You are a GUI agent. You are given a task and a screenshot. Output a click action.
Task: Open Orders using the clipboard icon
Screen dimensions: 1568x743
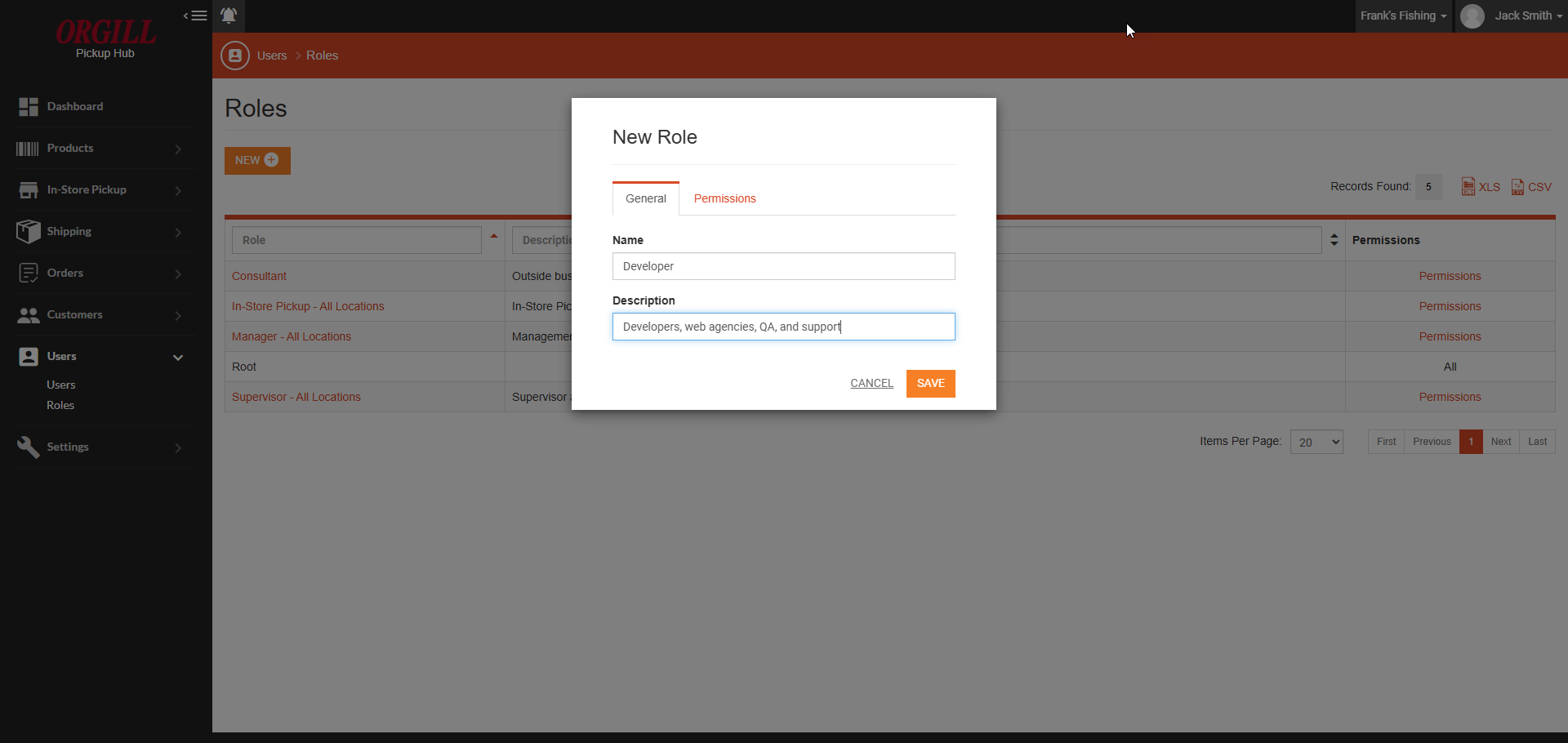click(x=29, y=273)
